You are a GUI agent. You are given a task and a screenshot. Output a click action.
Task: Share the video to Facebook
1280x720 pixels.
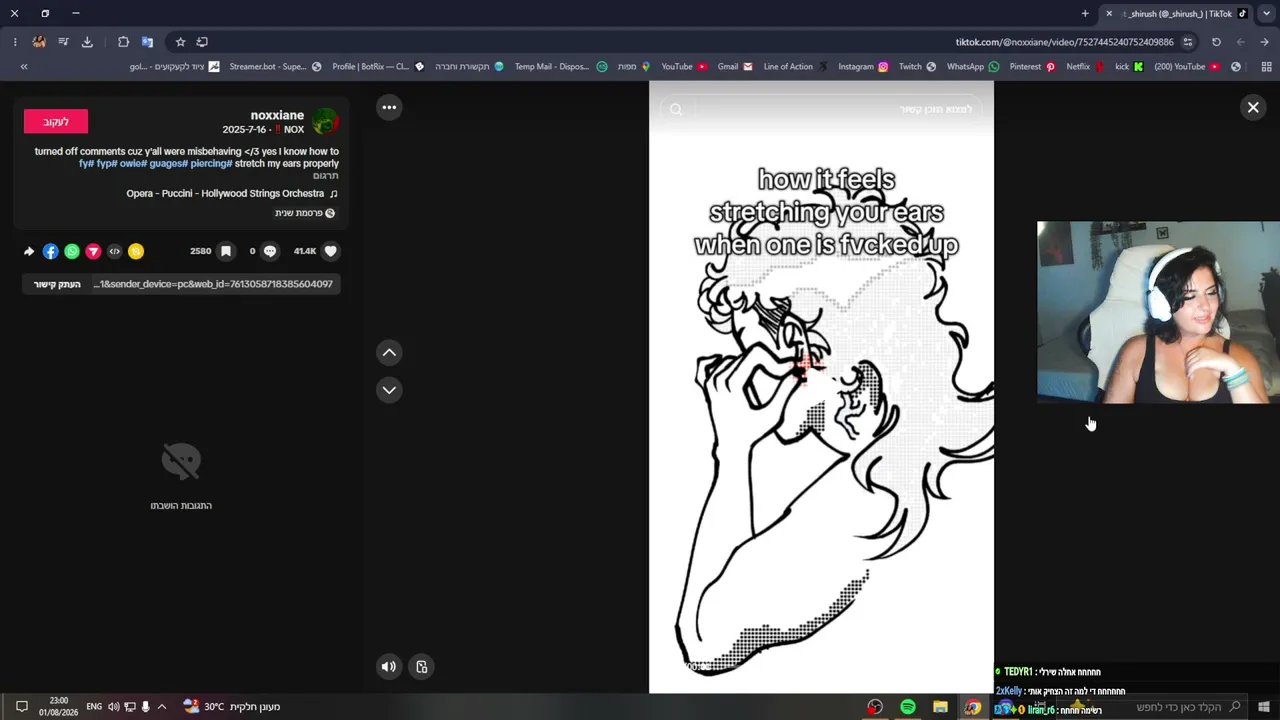50,252
